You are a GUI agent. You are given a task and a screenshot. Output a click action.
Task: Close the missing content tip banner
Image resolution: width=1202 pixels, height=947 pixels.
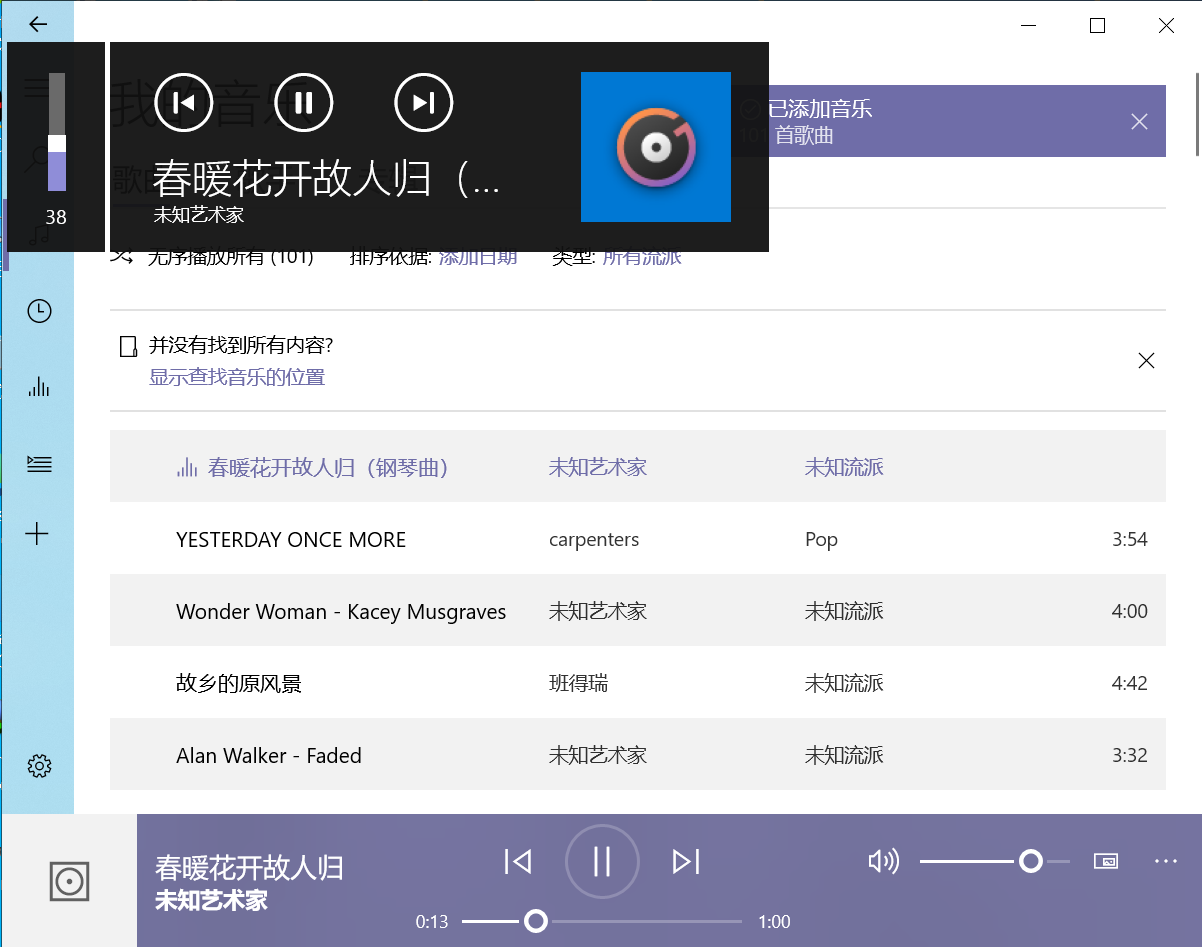click(1147, 361)
